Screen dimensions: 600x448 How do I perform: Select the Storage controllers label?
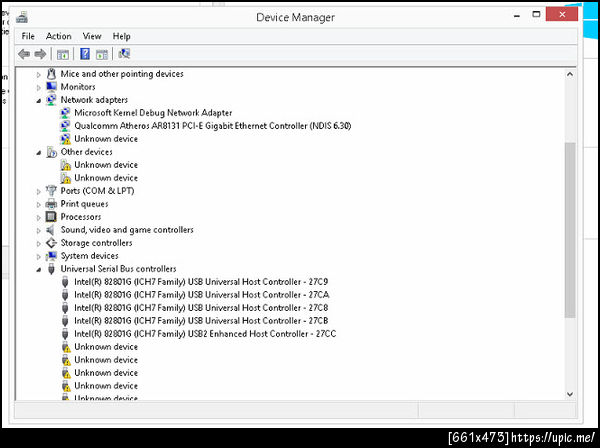[96, 243]
